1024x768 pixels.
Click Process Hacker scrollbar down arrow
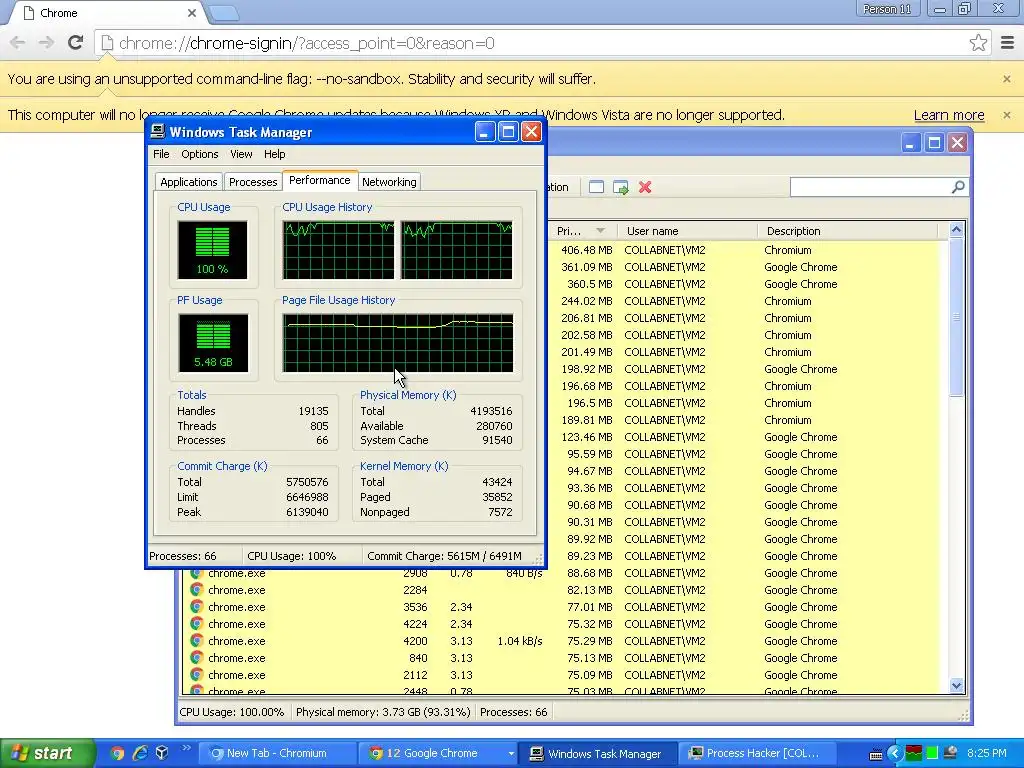pos(956,686)
